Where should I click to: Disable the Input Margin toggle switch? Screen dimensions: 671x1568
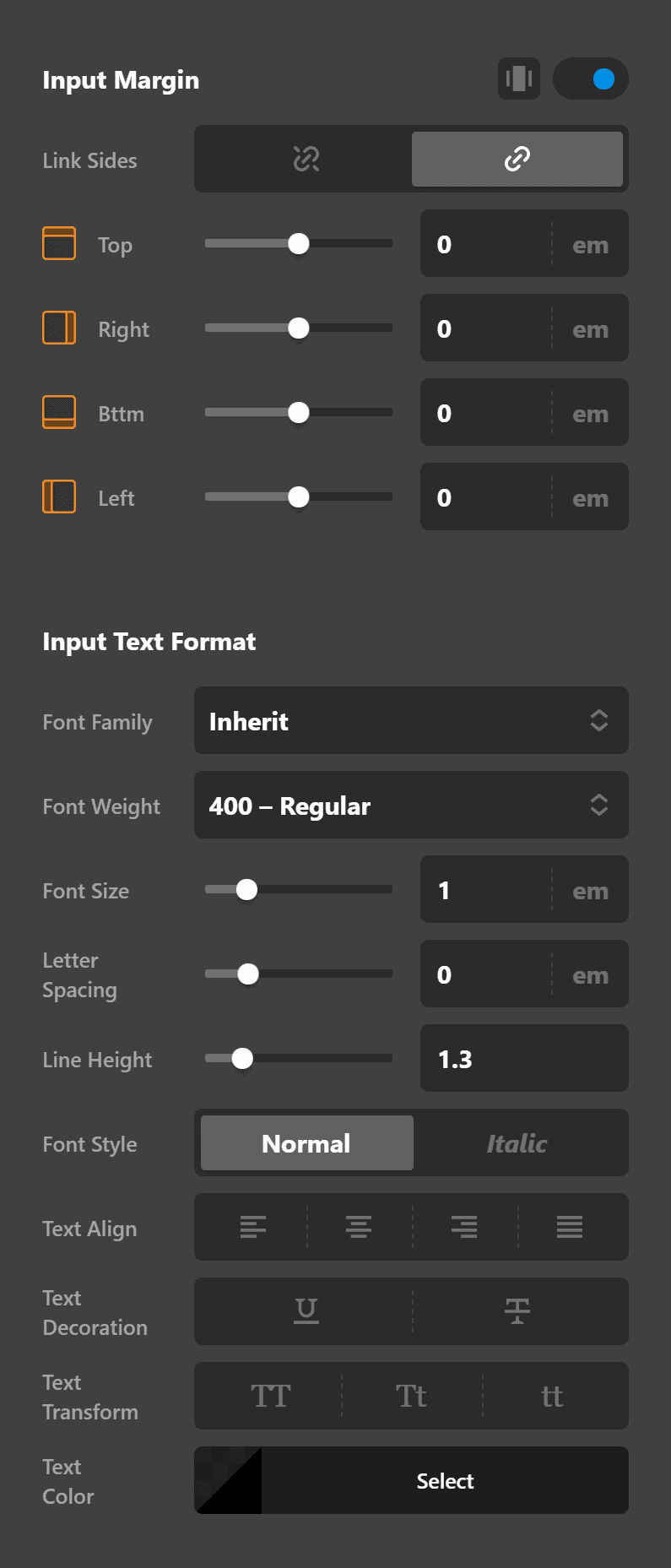(x=590, y=78)
